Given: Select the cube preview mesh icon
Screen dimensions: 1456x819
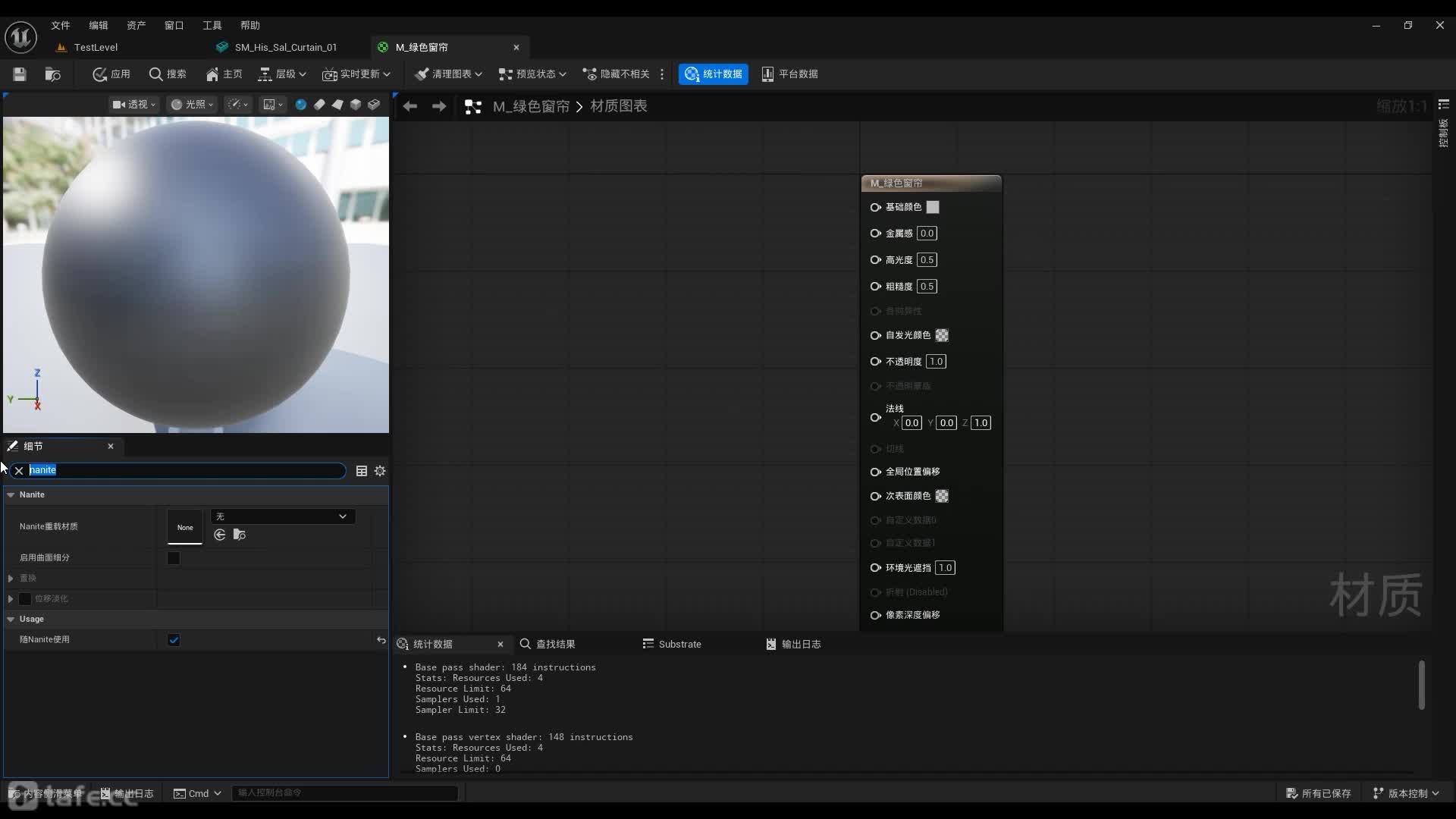Looking at the screenshot, I should (x=356, y=105).
